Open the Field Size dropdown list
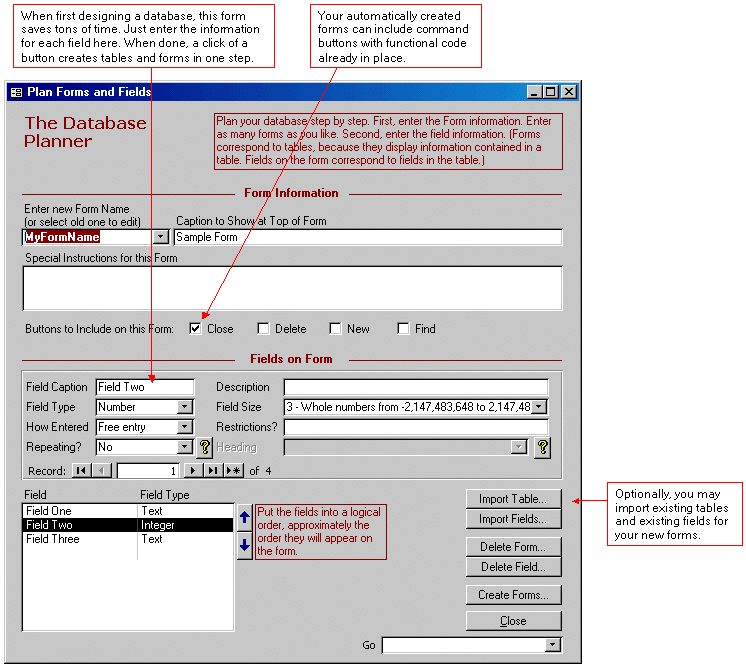 (540, 407)
